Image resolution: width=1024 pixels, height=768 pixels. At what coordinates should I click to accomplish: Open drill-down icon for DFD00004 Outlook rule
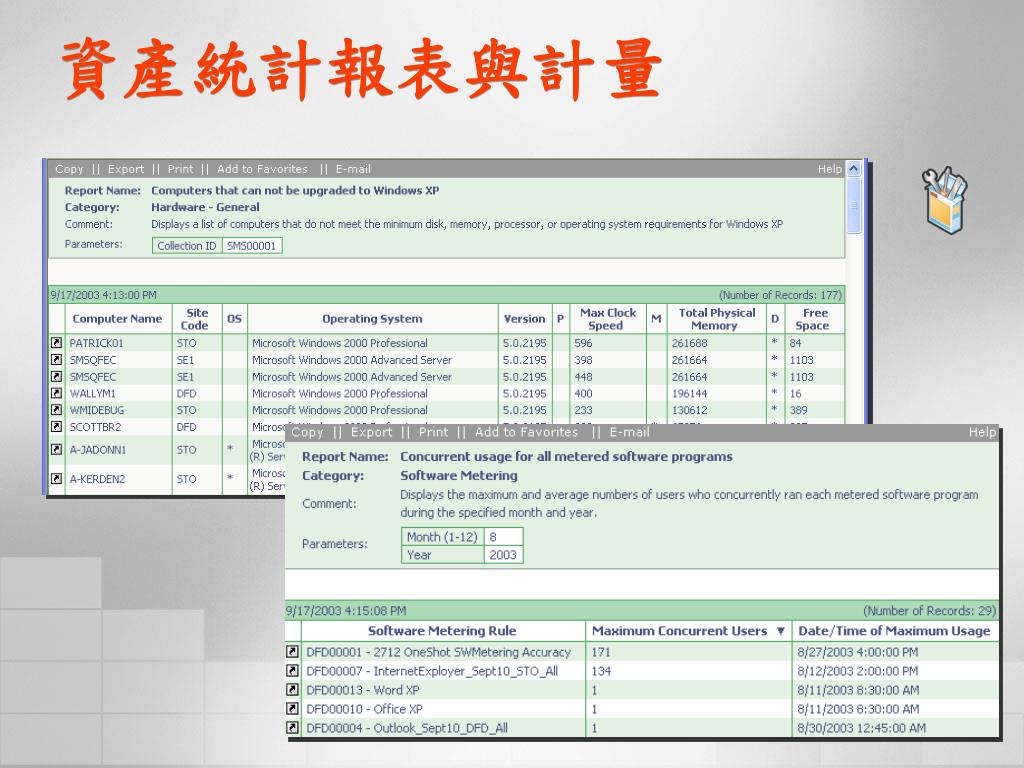(293, 728)
